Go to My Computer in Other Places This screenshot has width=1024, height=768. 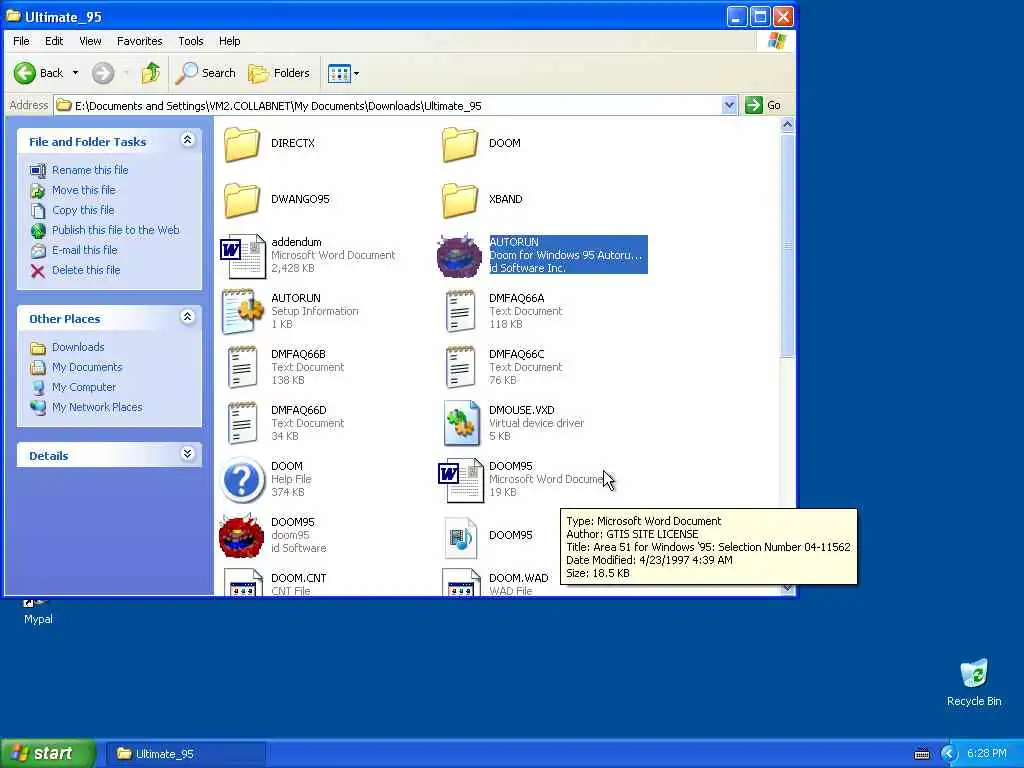tap(84, 387)
